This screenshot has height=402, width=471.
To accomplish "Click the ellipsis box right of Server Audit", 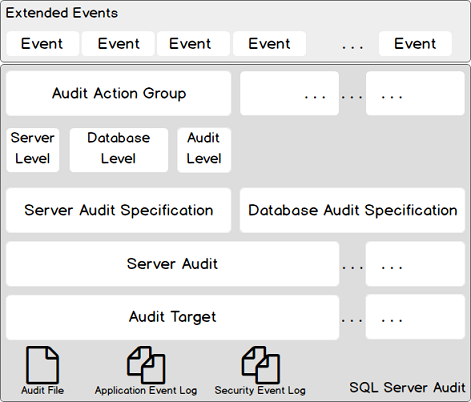I will click(x=415, y=264).
